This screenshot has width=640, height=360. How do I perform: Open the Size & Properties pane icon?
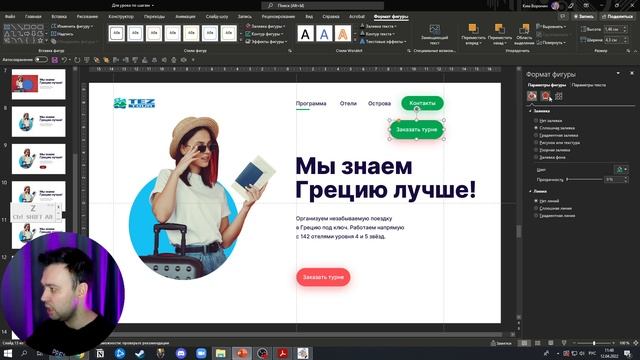pos(559,96)
